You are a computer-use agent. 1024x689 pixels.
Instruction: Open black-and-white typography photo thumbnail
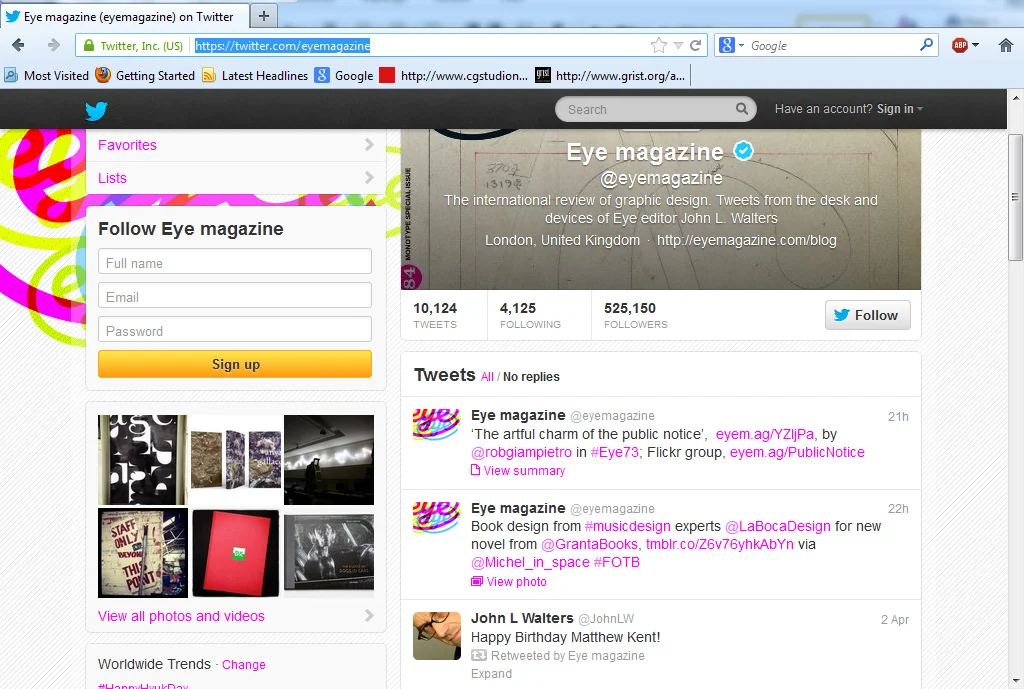(143, 460)
